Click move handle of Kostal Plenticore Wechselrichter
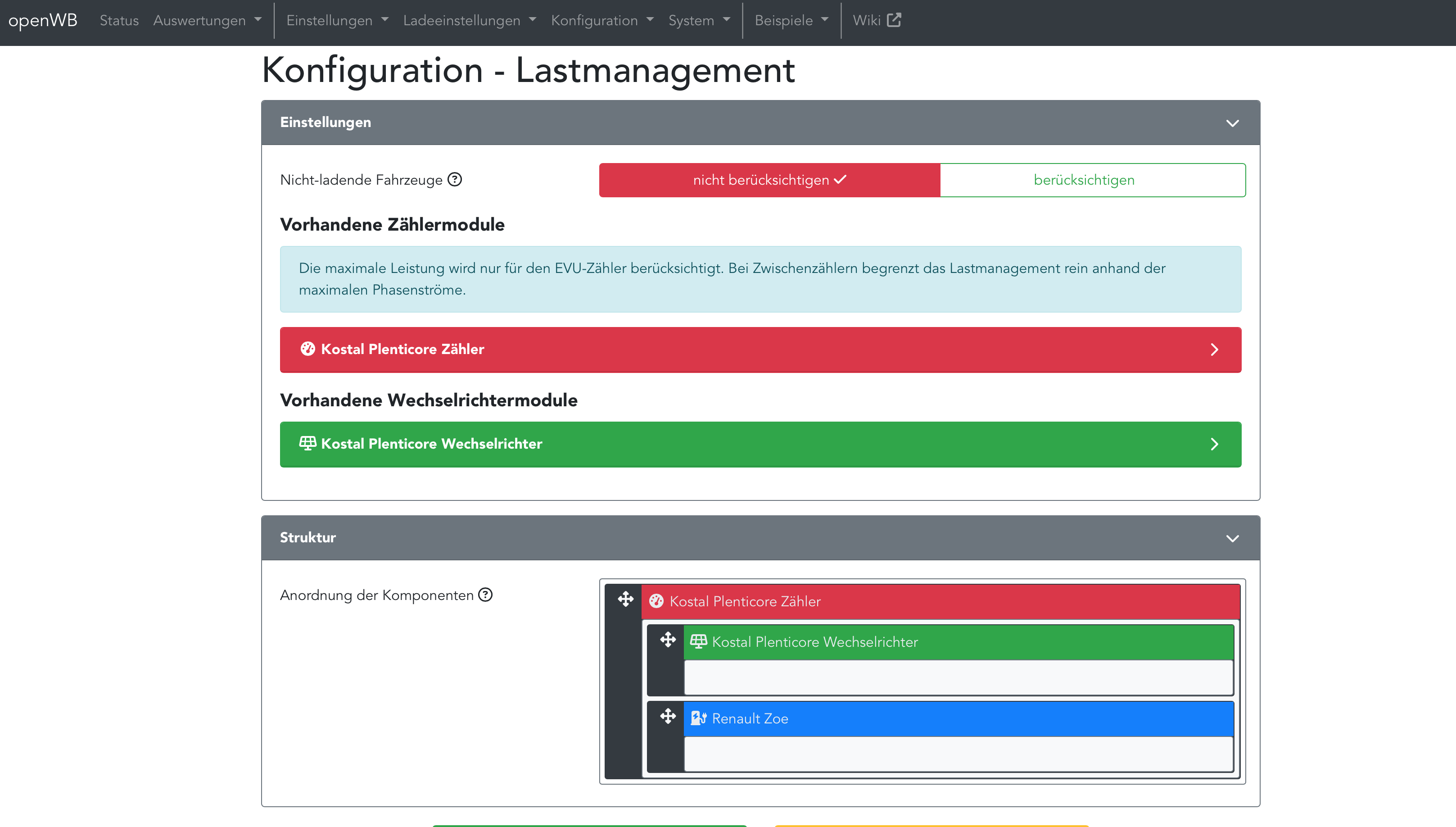The width and height of the screenshot is (1456, 827). [x=668, y=640]
